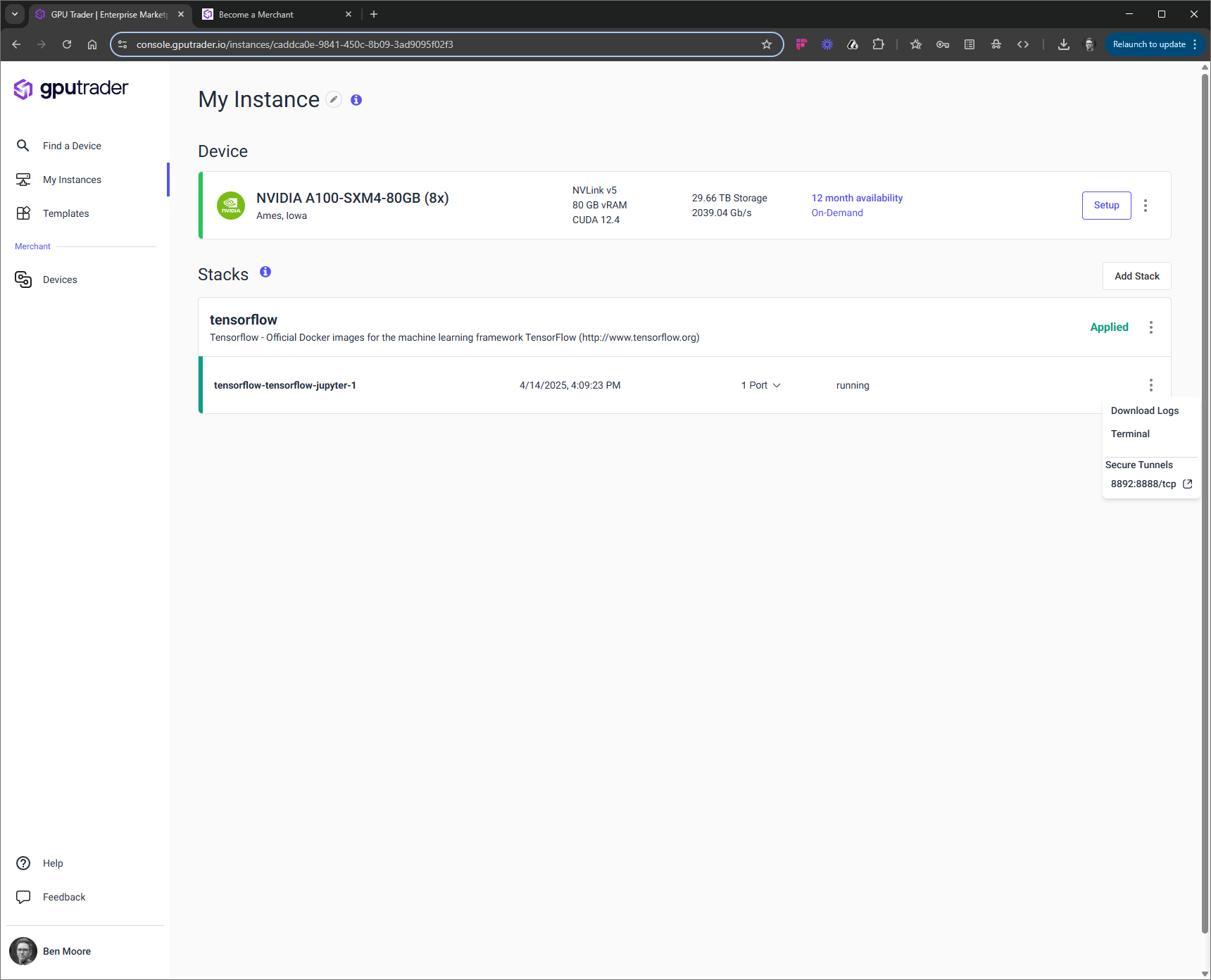Image resolution: width=1211 pixels, height=980 pixels.
Task: Expand the 1 Port dropdown
Action: (x=761, y=385)
